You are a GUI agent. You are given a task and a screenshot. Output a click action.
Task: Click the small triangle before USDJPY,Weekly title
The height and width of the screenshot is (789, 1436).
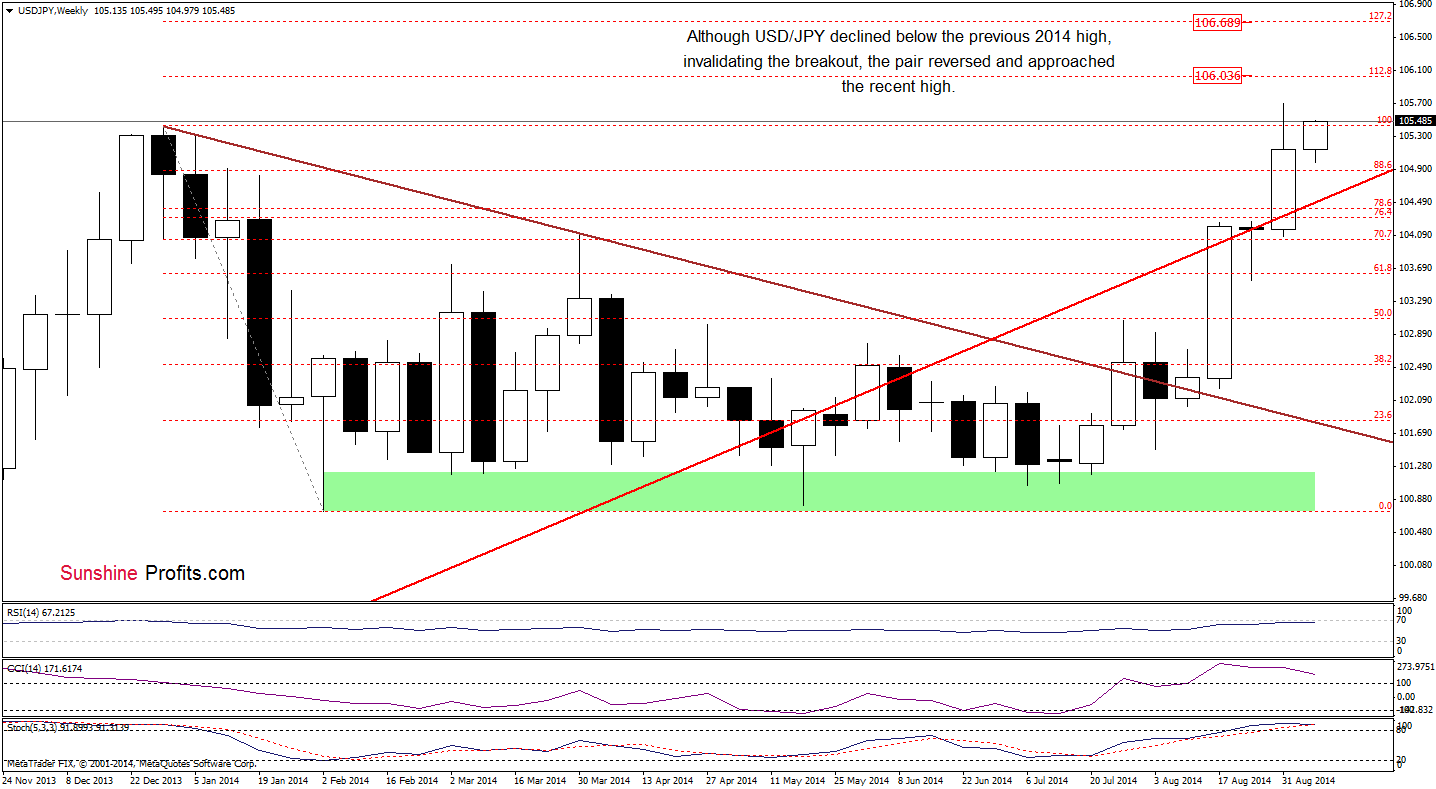(9, 9)
